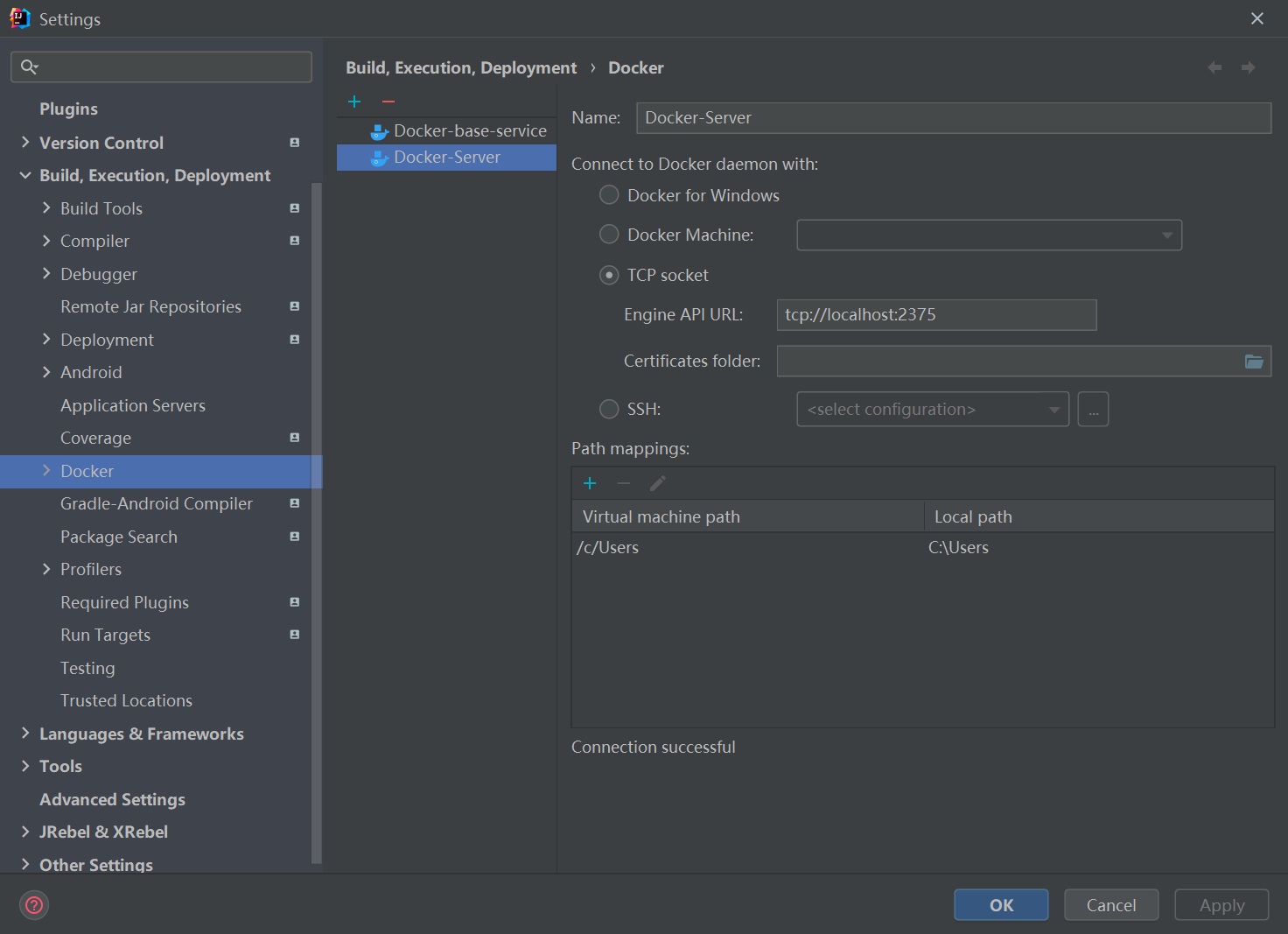Click project-level icon next to Gradle-Android Compiler

295,503
